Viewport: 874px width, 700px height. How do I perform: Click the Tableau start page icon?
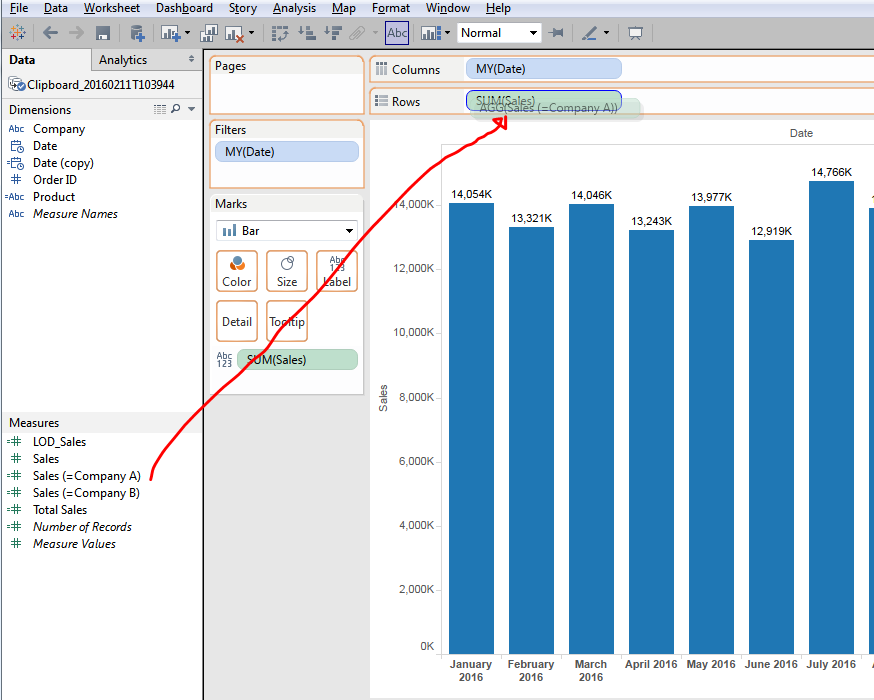(x=17, y=33)
